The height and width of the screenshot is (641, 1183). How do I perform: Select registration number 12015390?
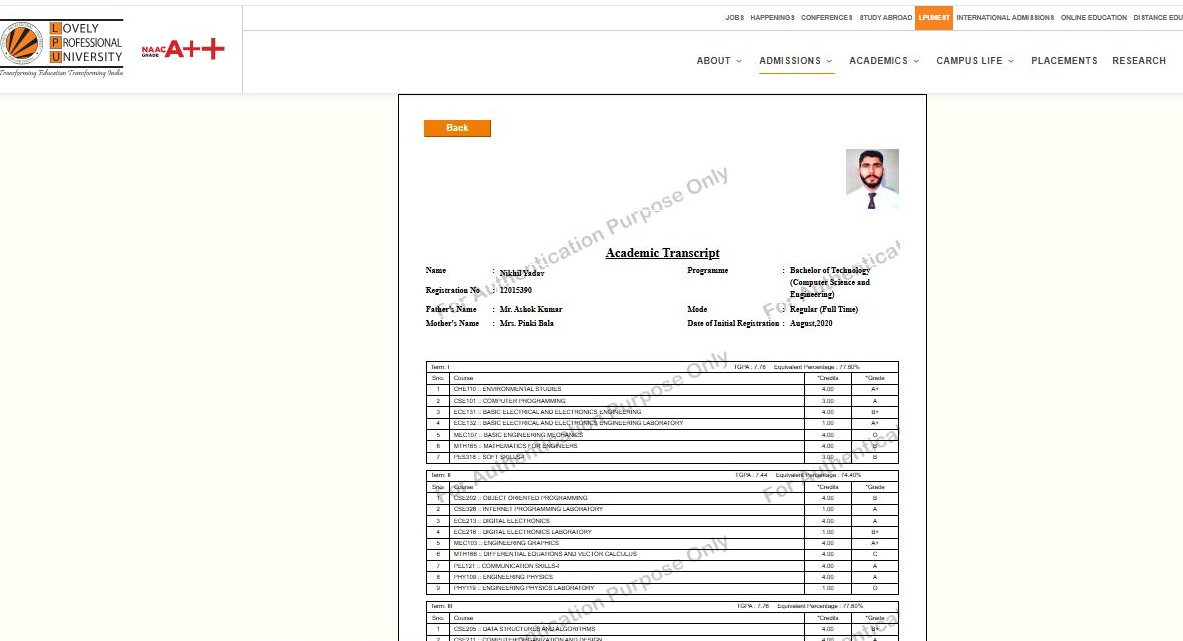pos(515,290)
